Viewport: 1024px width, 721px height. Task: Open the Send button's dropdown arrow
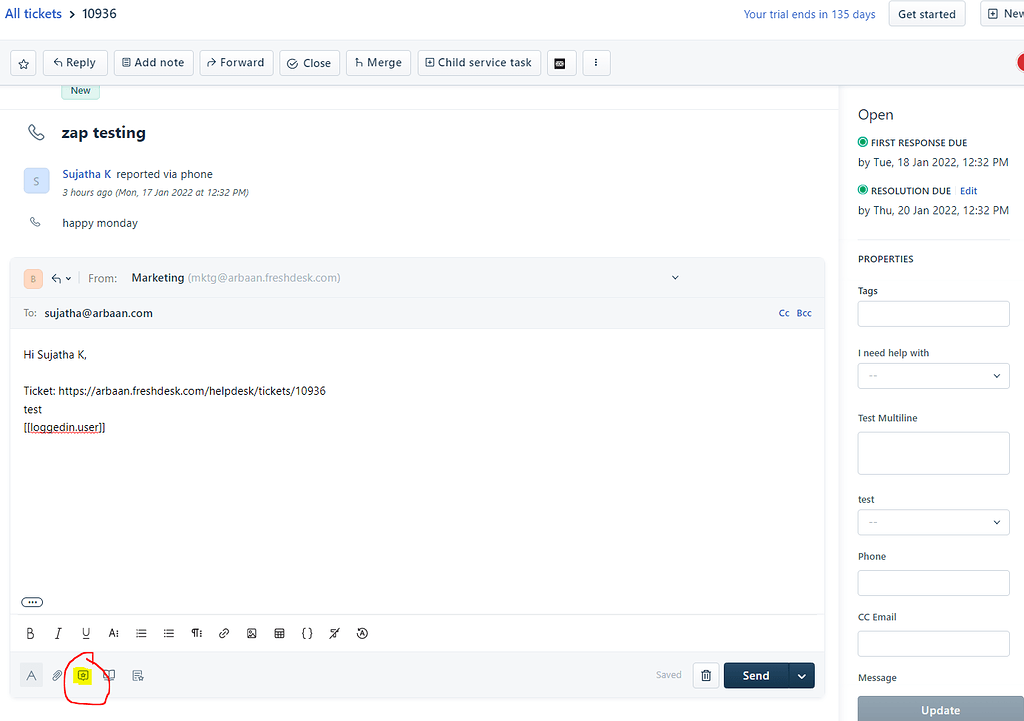pyautogui.click(x=801, y=675)
